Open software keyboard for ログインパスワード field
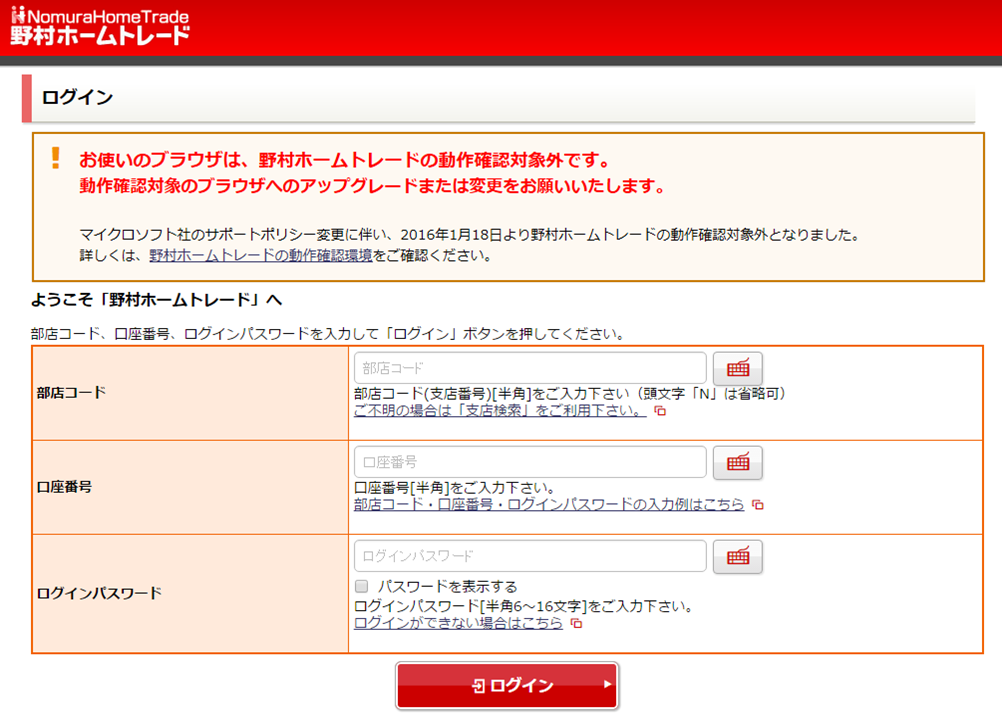 point(737,556)
